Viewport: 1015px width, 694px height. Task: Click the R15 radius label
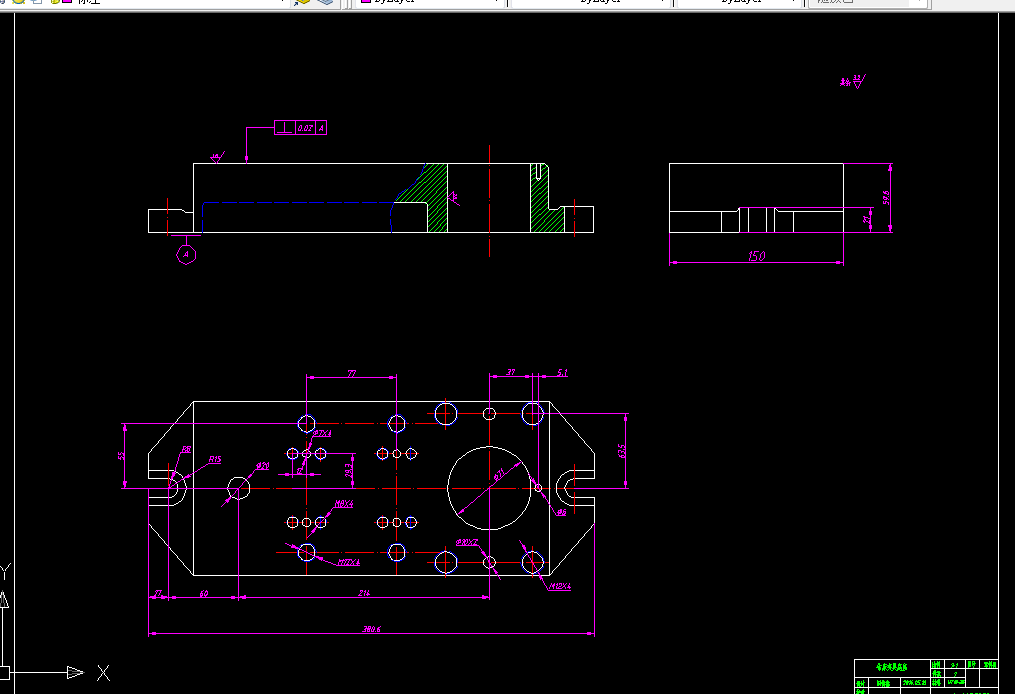click(x=215, y=459)
